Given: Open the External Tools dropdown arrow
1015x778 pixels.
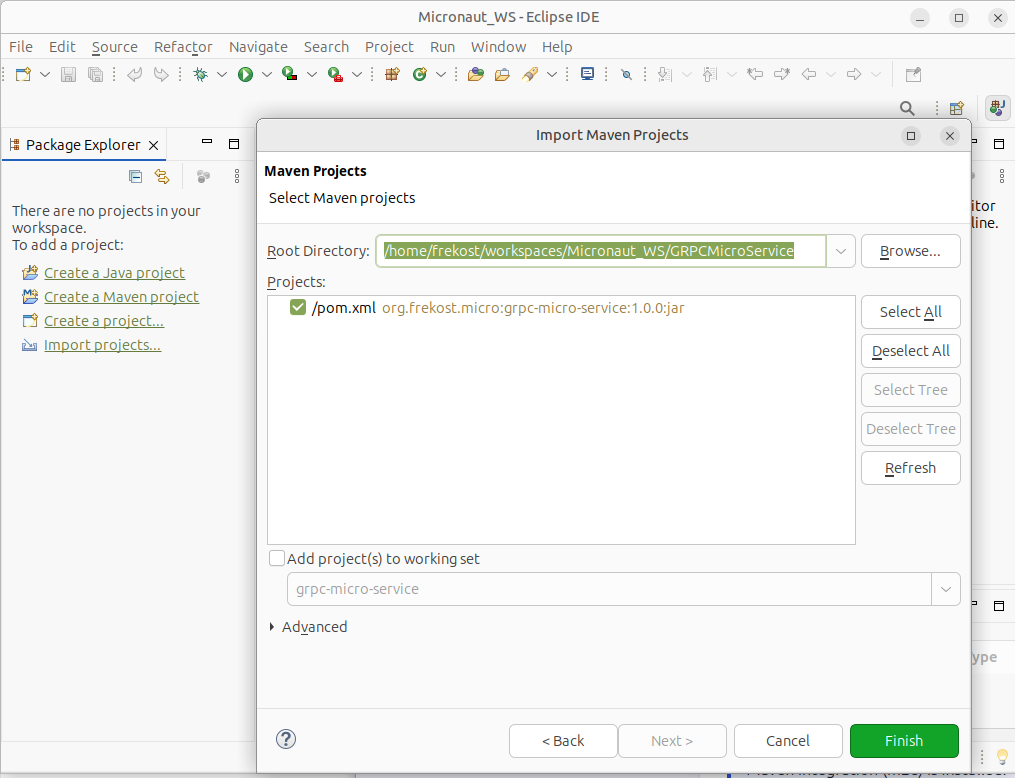Looking at the screenshot, I should (x=357, y=74).
